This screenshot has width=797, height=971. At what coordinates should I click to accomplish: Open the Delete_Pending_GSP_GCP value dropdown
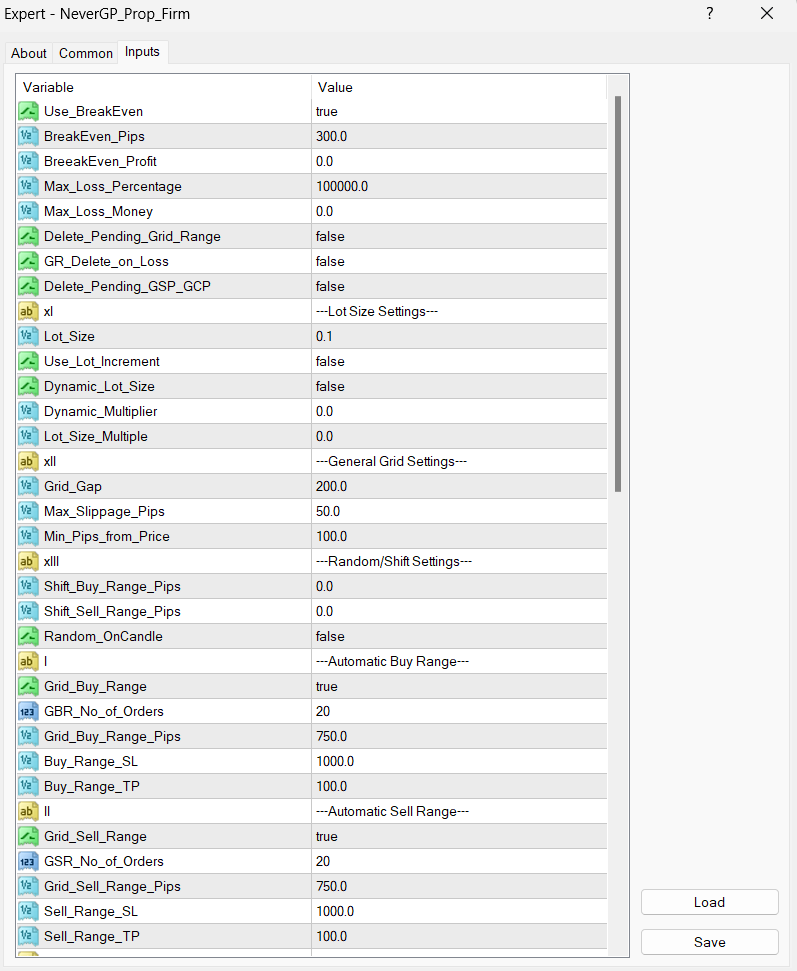458,286
